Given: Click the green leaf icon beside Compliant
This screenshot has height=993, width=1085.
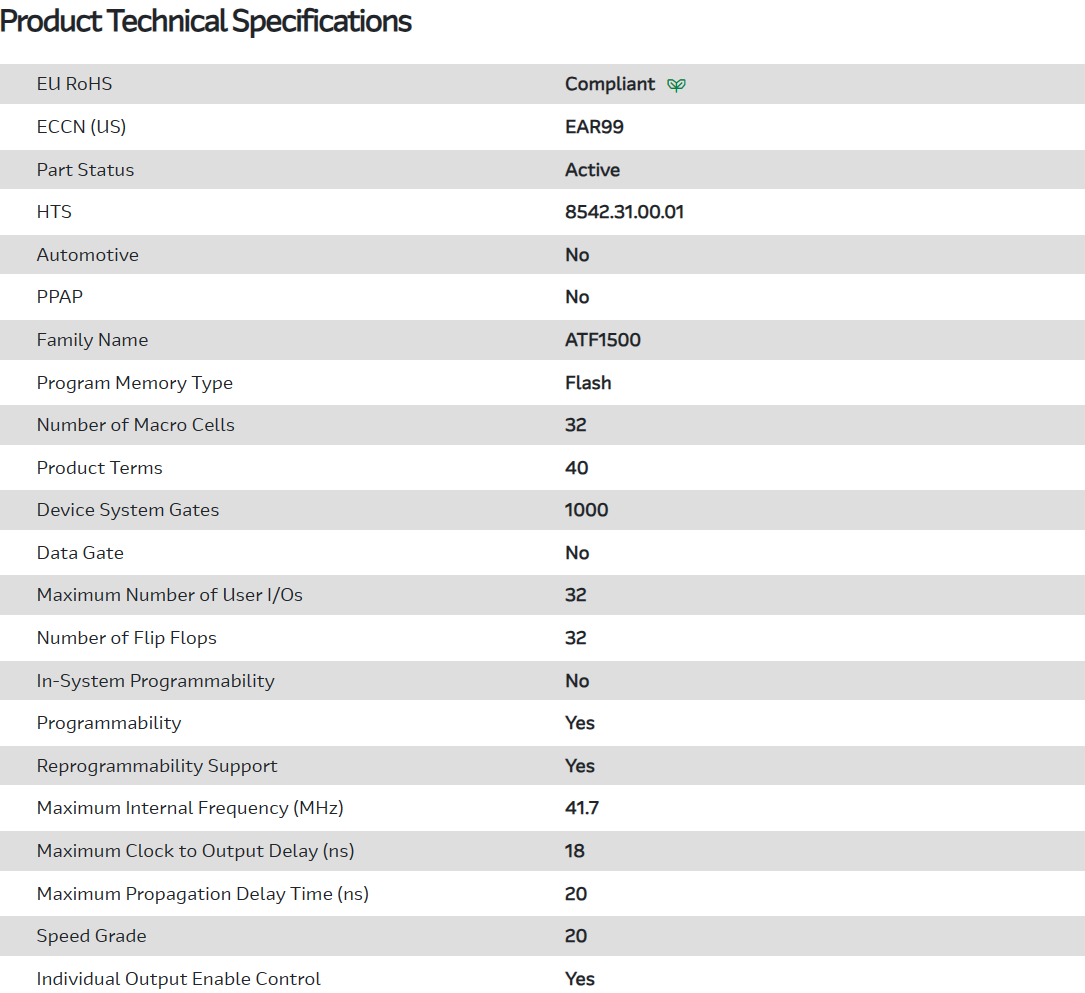Looking at the screenshot, I should (677, 85).
